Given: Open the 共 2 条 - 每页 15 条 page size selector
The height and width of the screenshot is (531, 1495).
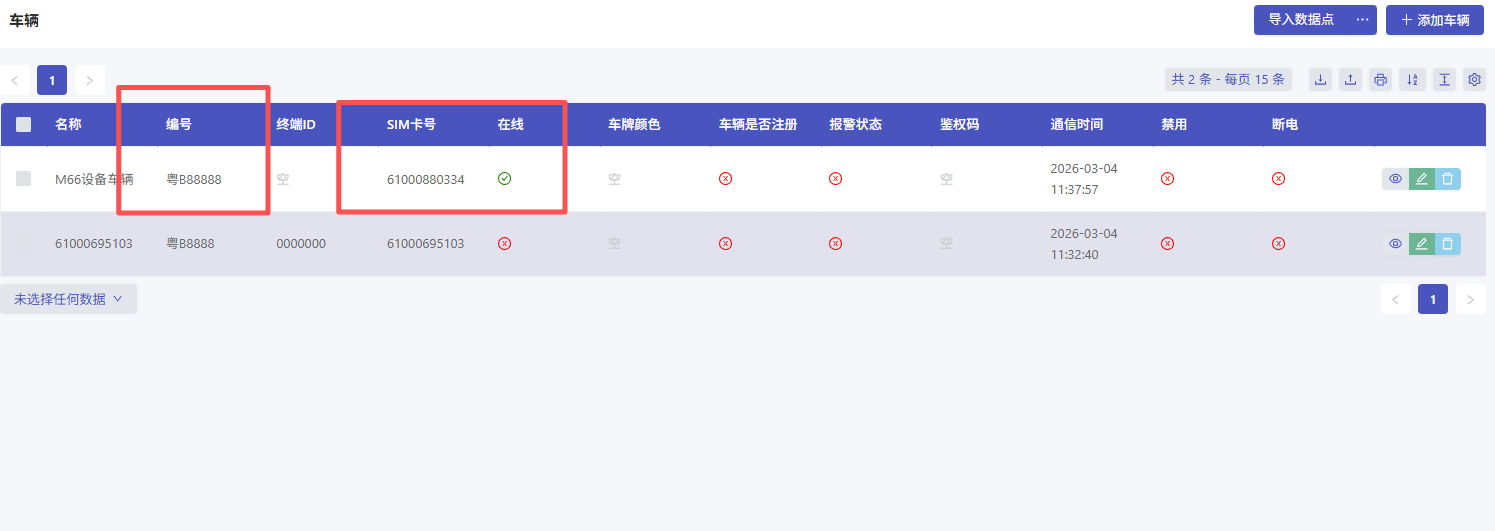Looking at the screenshot, I should [1229, 80].
